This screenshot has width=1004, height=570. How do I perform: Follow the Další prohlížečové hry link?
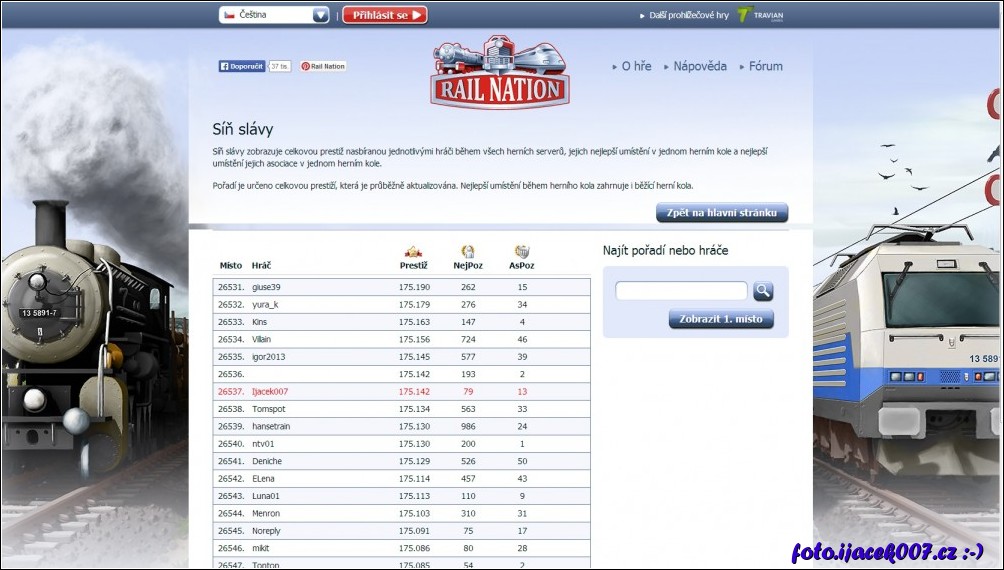coord(687,16)
